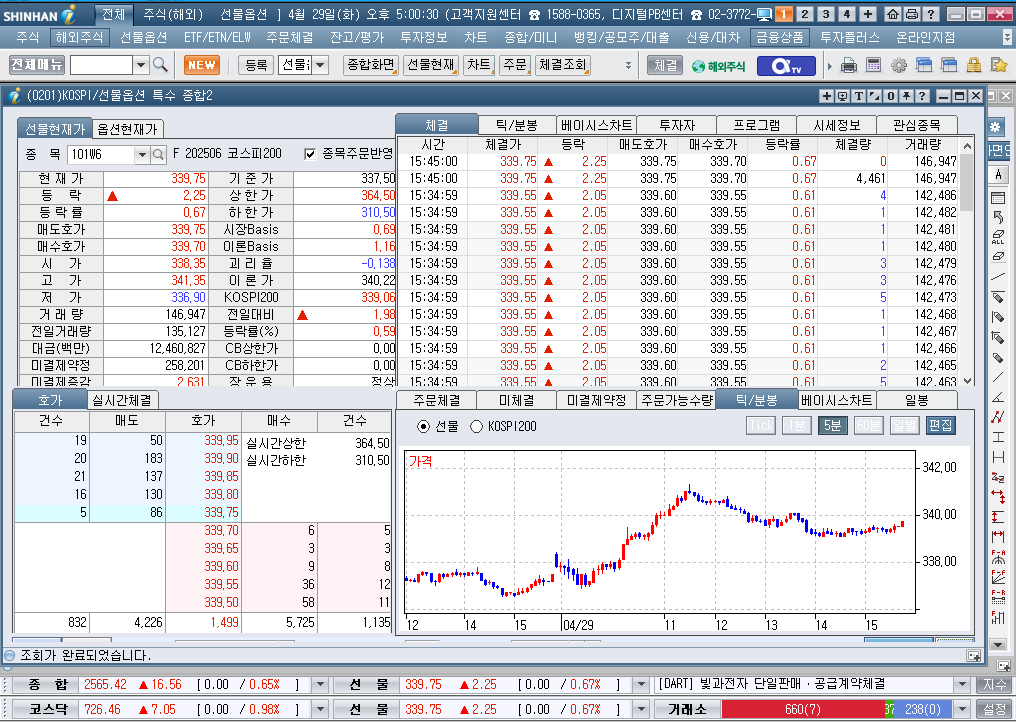Click the T font icon in window header

[859, 96]
